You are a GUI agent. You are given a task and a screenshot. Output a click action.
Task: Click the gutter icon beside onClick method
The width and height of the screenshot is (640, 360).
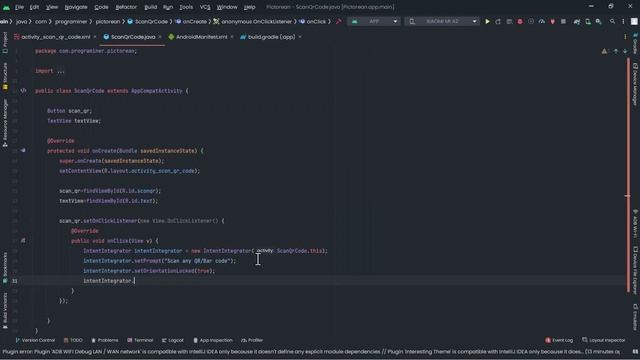[x=23, y=241]
